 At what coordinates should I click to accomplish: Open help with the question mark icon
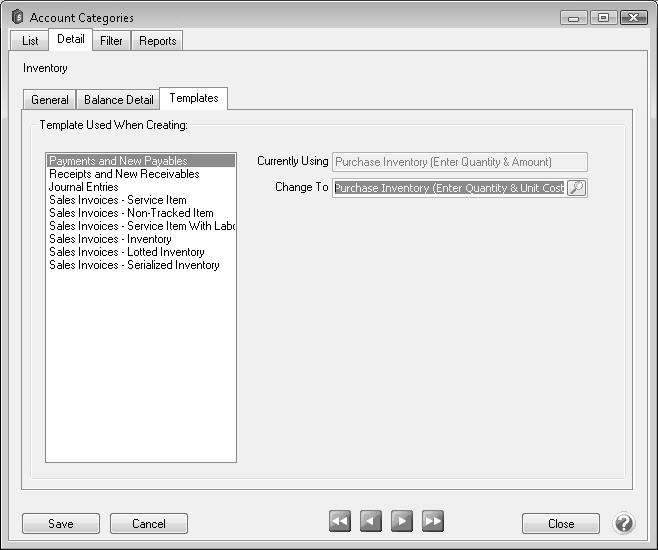point(624,523)
